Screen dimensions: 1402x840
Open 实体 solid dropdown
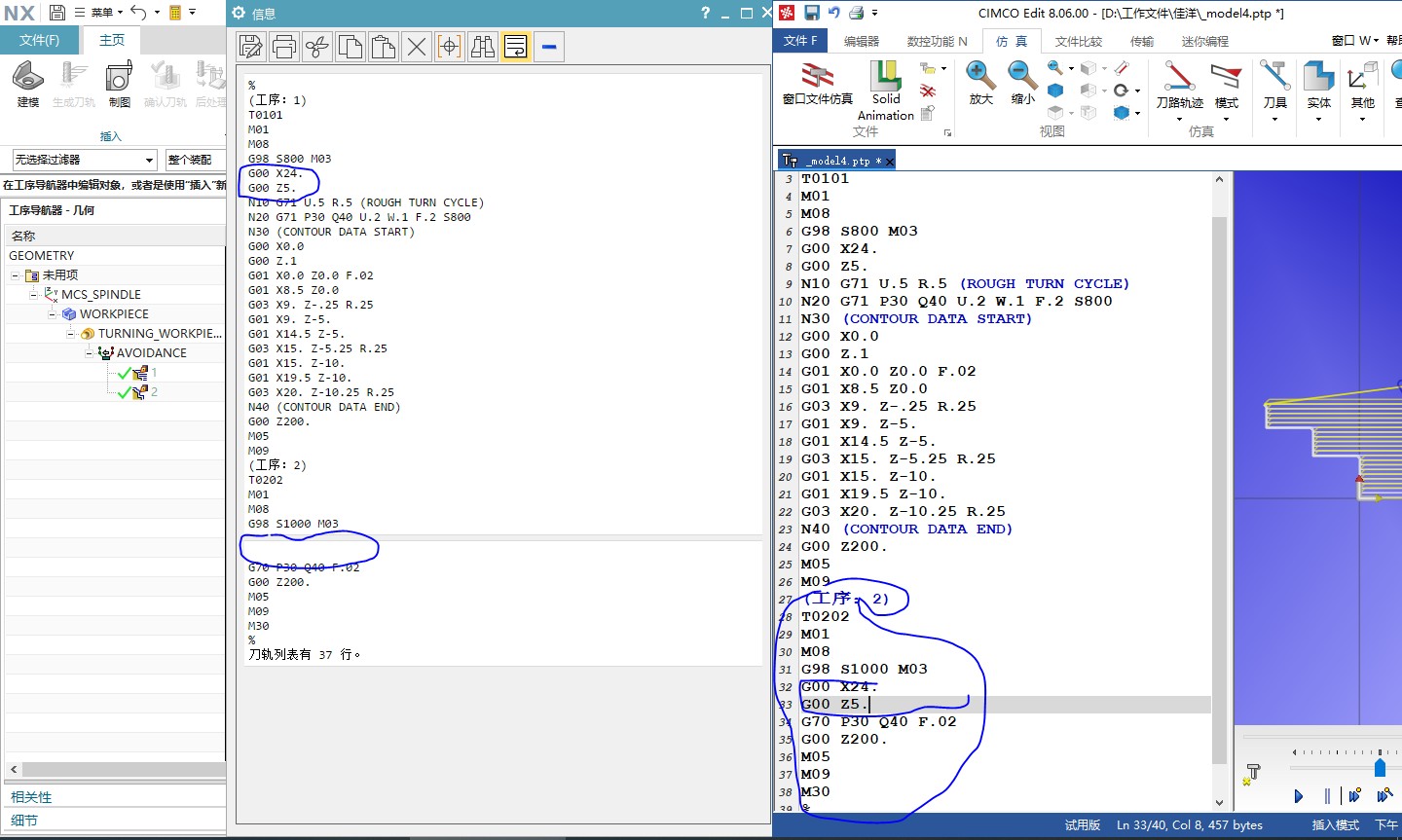1318,91
